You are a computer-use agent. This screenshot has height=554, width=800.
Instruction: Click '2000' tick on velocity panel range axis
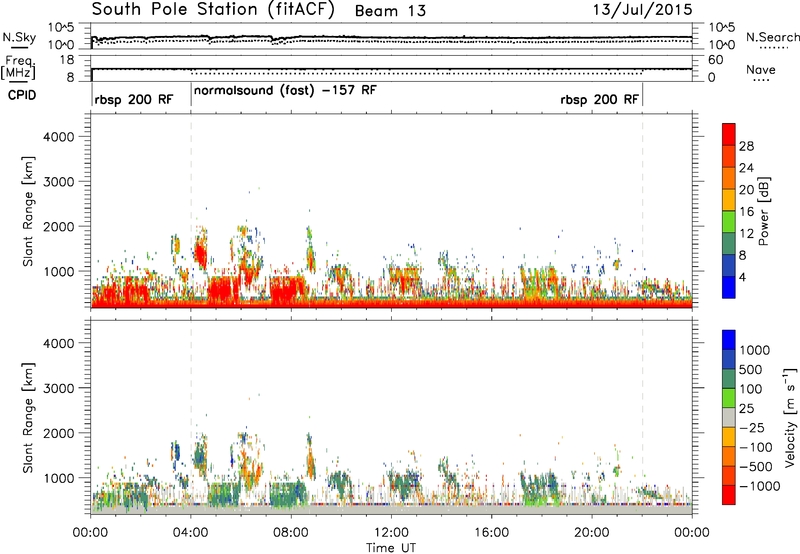(x=59, y=433)
